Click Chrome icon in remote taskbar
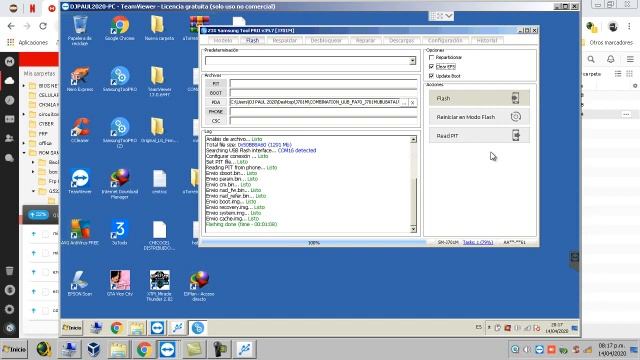Image resolution: width=640 pixels, height=360 pixels. (x=117, y=328)
